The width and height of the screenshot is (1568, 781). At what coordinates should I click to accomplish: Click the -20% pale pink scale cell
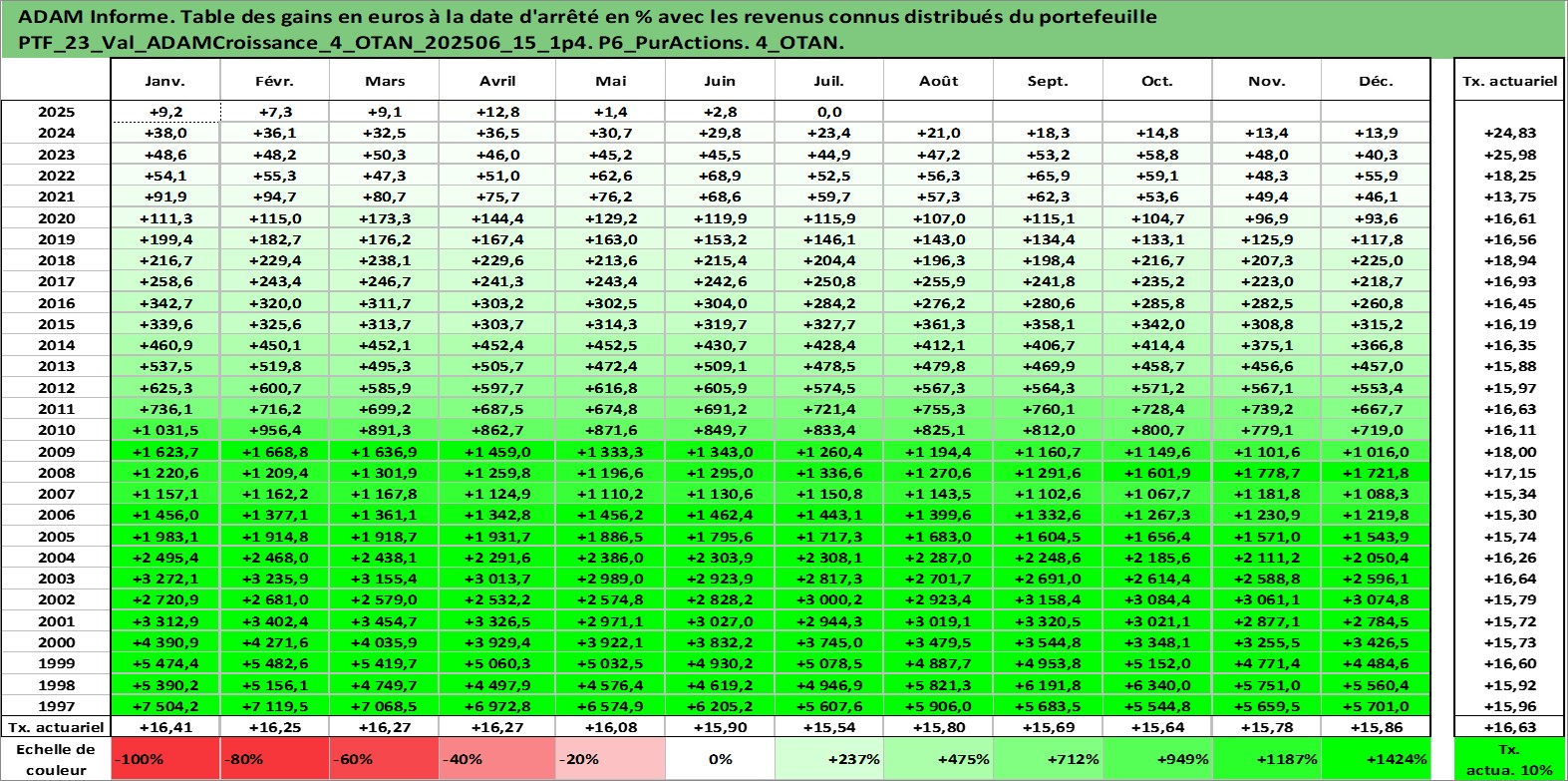(x=610, y=759)
